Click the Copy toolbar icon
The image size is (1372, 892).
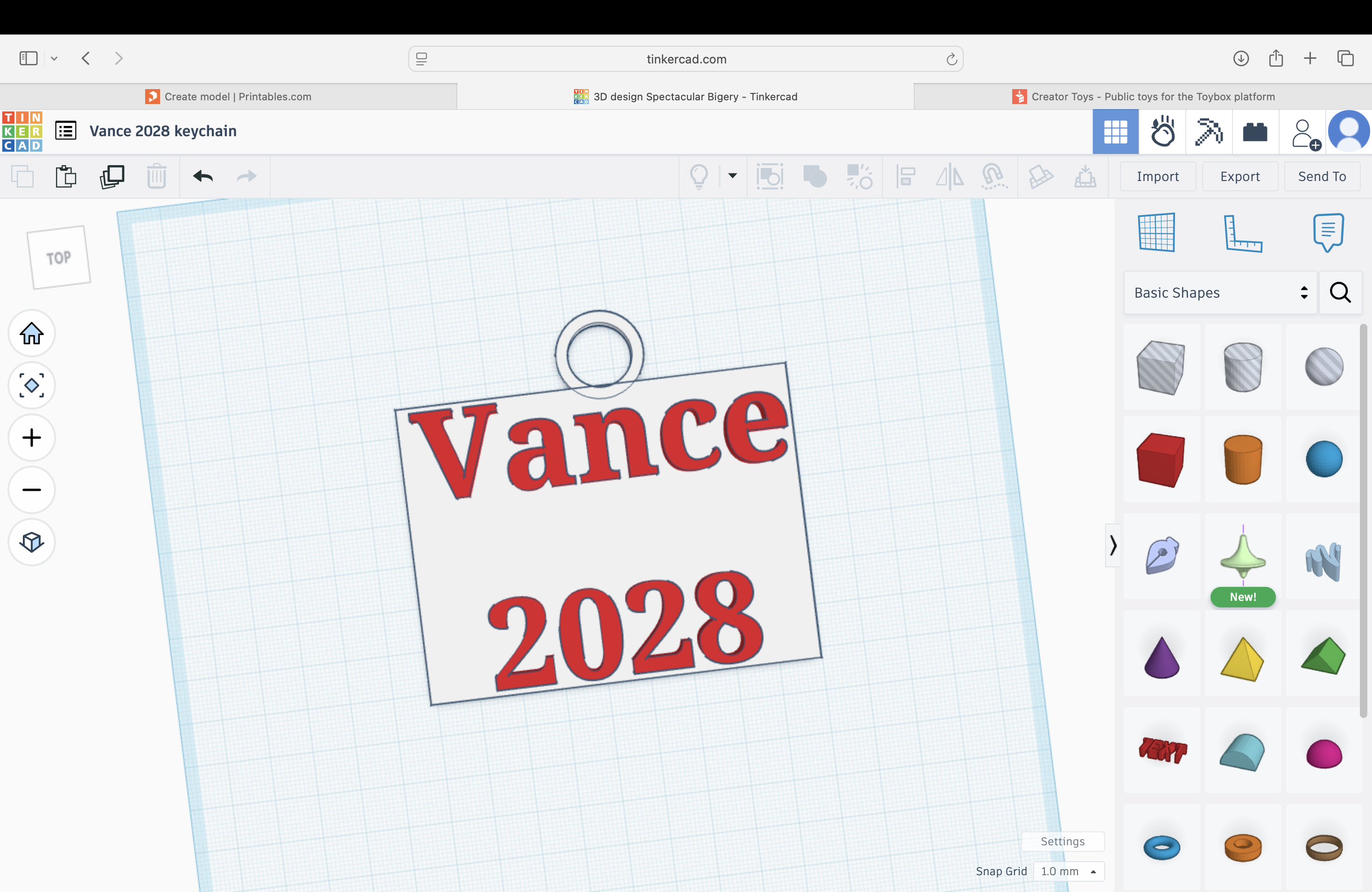click(22, 176)
